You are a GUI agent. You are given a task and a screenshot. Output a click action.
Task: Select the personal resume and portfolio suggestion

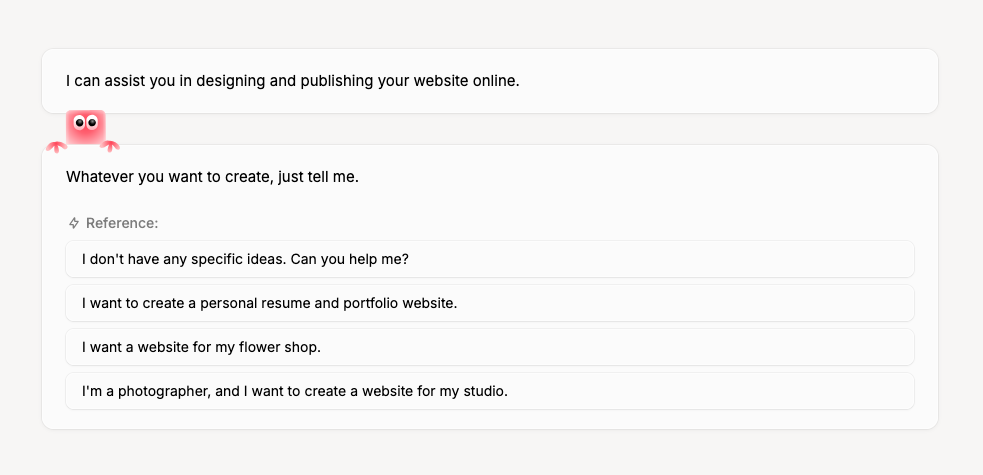click(490, 303)
